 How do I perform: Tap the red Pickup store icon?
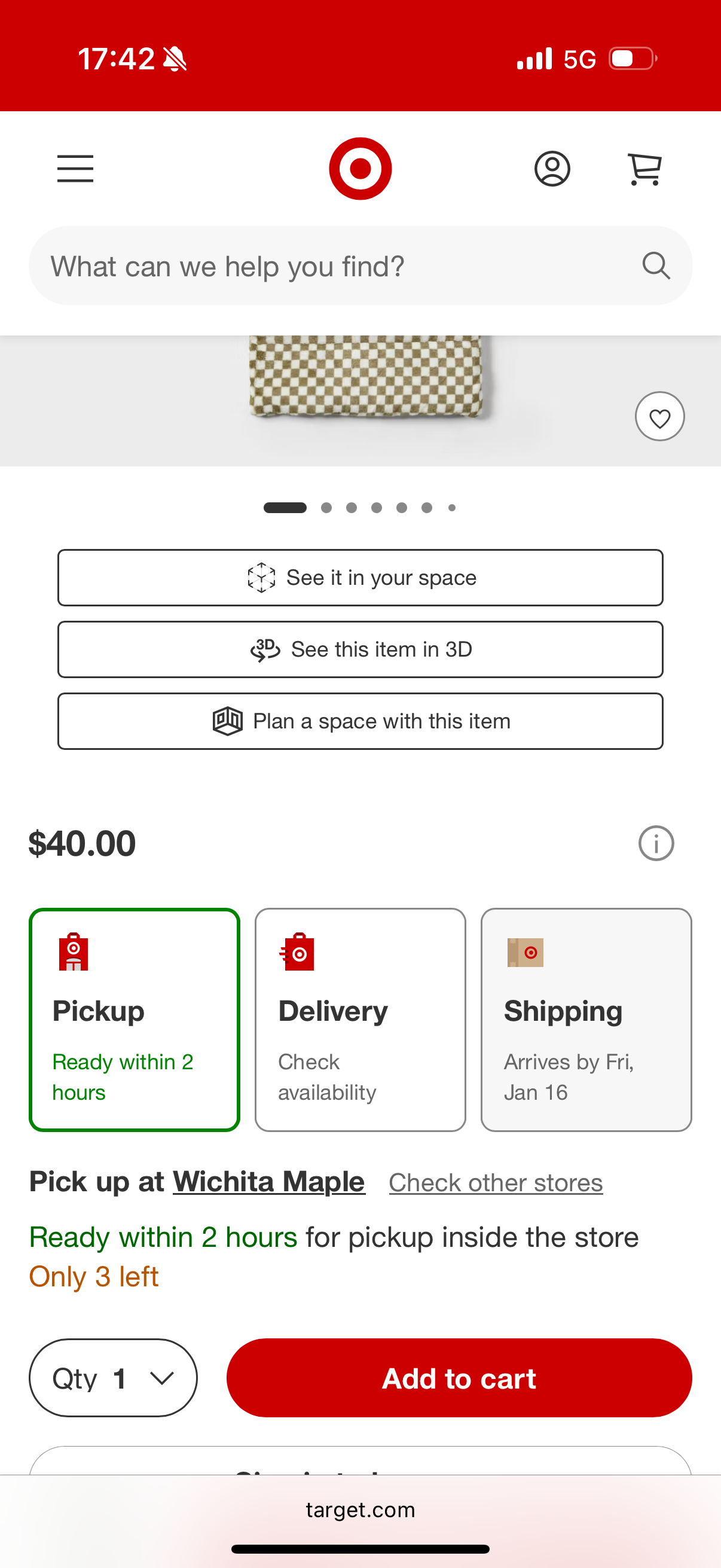[x=74, y=952]
